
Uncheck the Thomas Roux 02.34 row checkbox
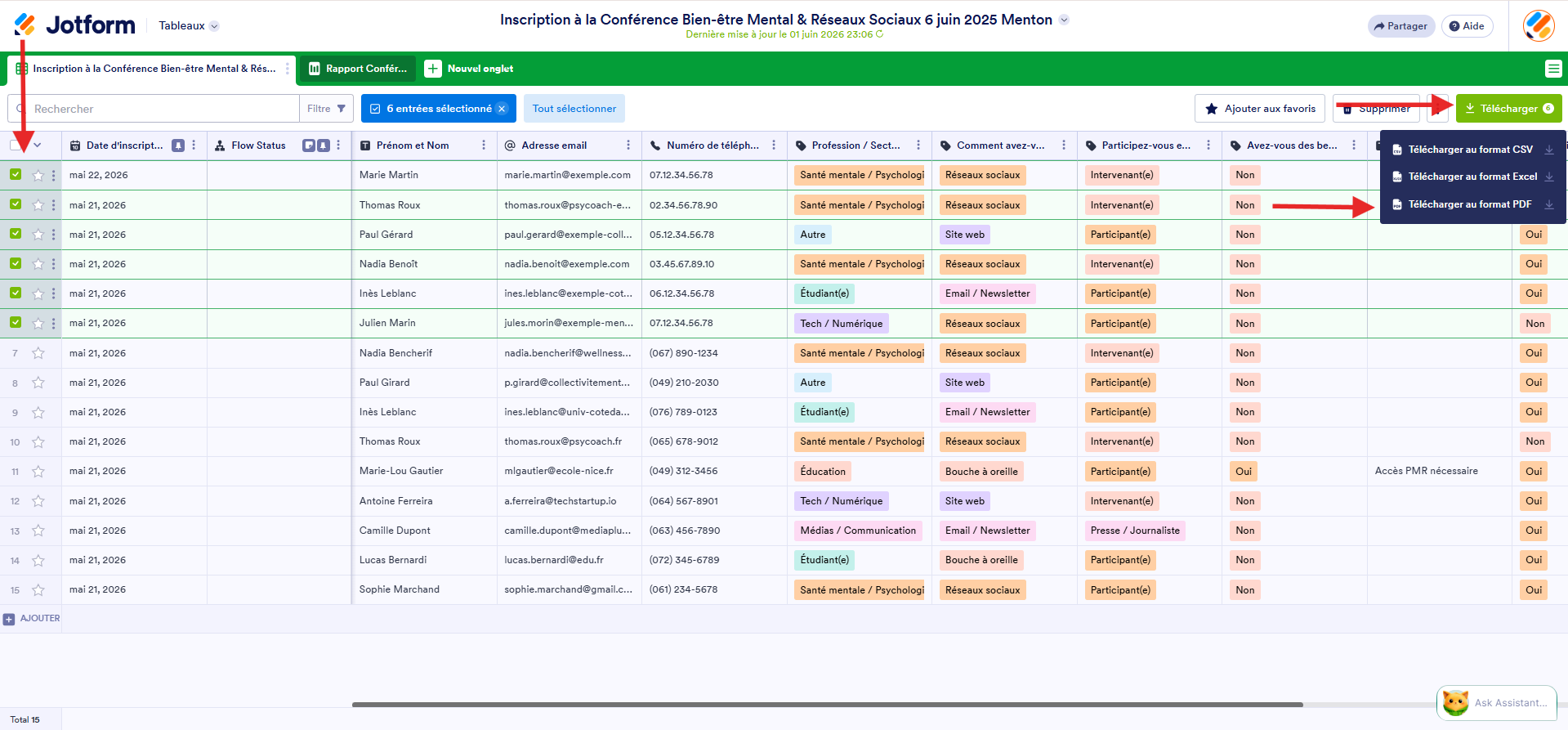pos(16,204)
